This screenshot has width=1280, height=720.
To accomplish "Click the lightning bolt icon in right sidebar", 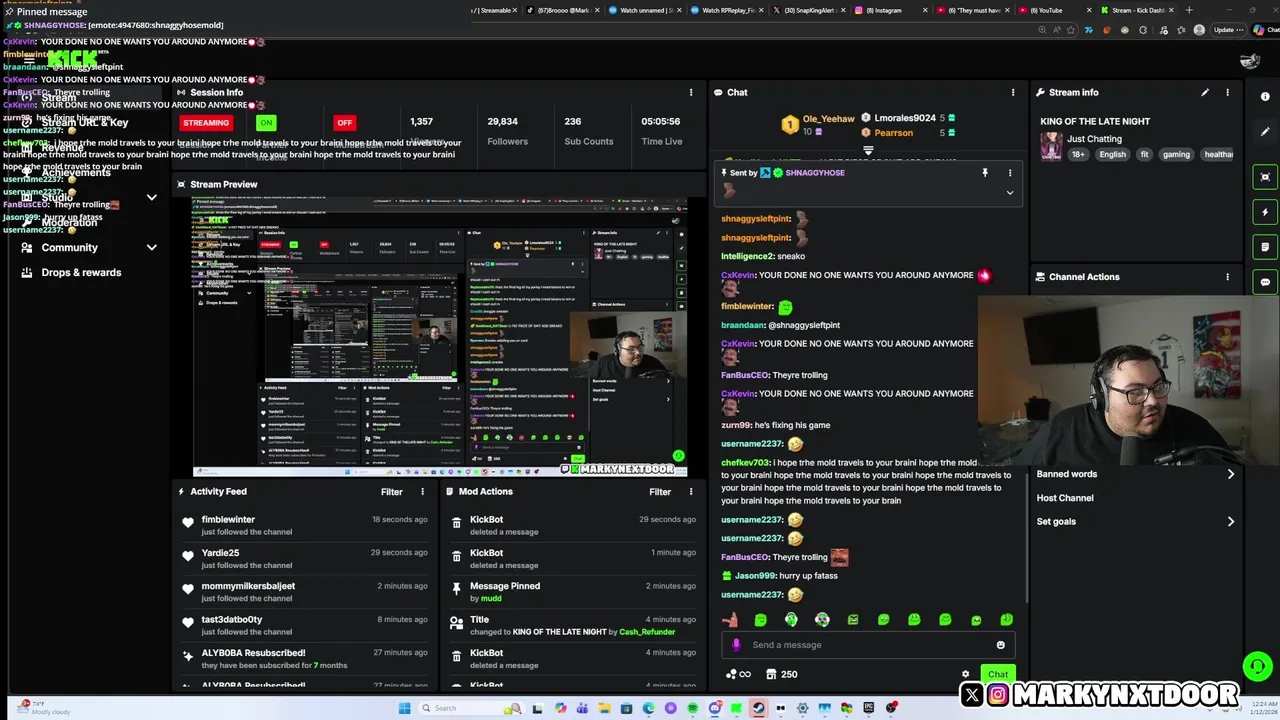I will click(x=1265, y=212).
